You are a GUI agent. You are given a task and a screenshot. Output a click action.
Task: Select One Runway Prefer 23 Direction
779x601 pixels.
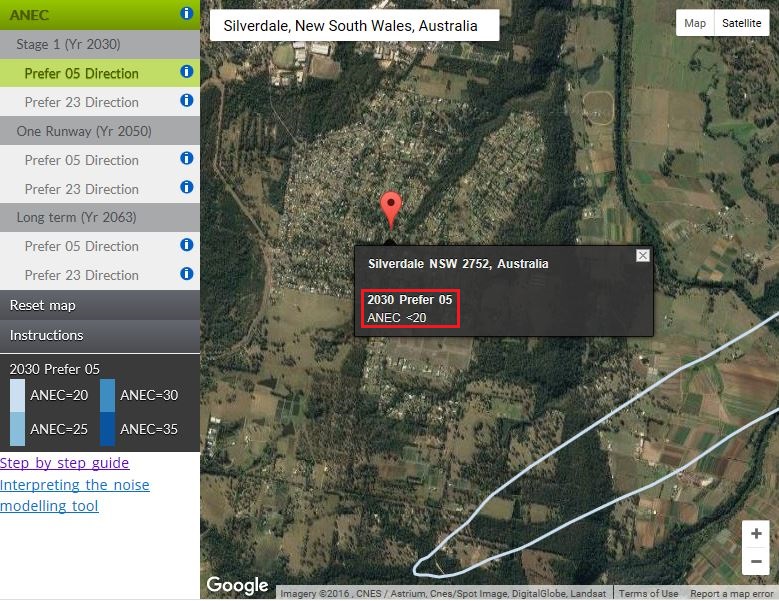click(100, 189)
